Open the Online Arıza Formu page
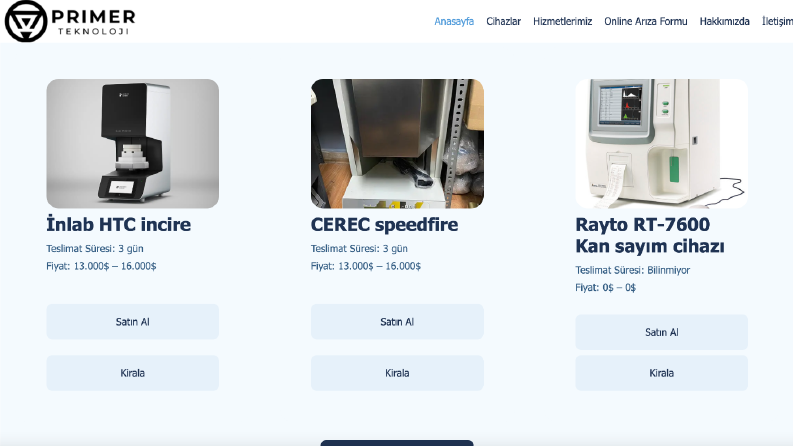Screen dimensions: 793x446 (x=646, y=21)
